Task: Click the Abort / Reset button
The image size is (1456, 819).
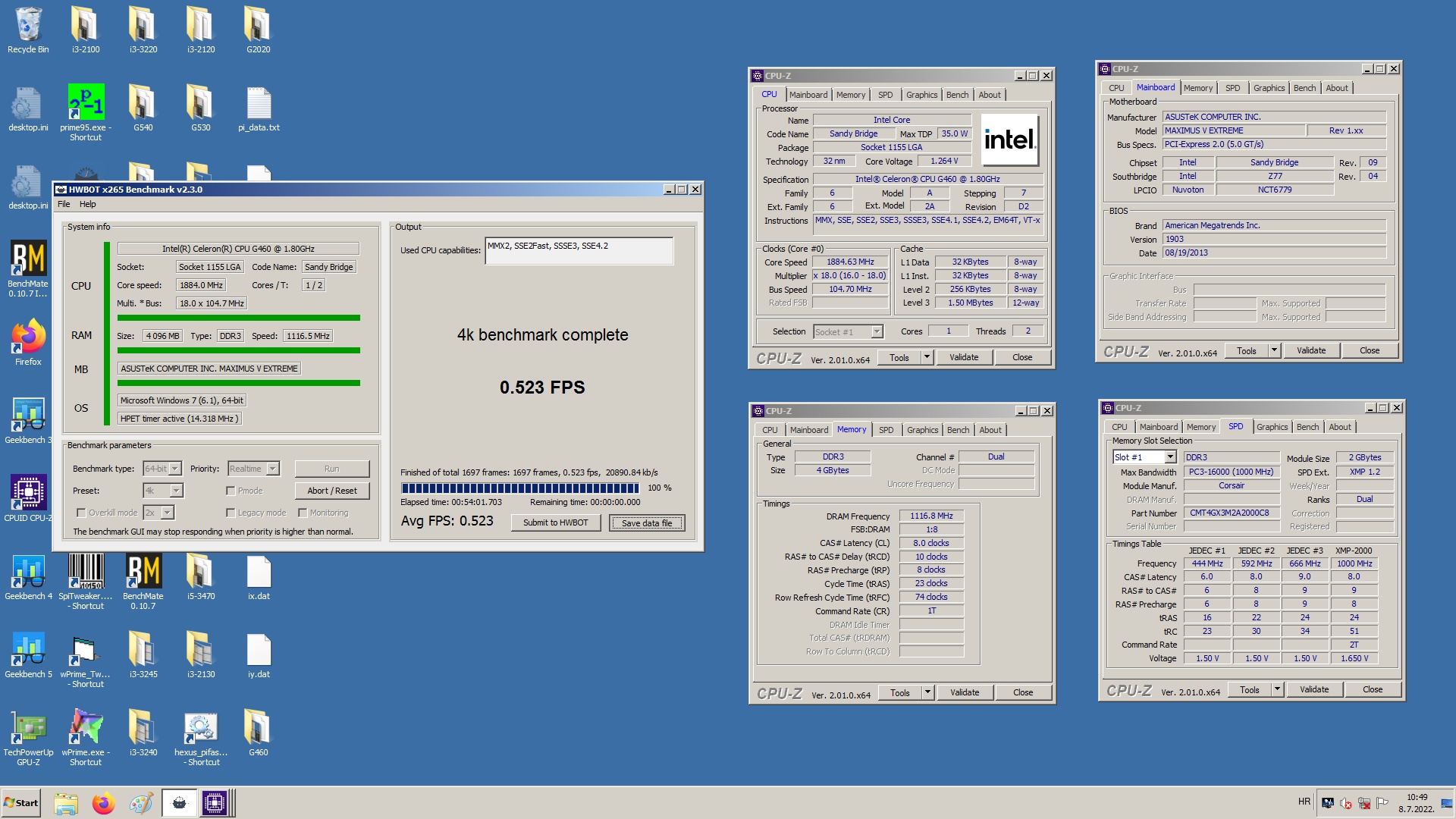Action: pyautogui.click(x=332, y=491)
